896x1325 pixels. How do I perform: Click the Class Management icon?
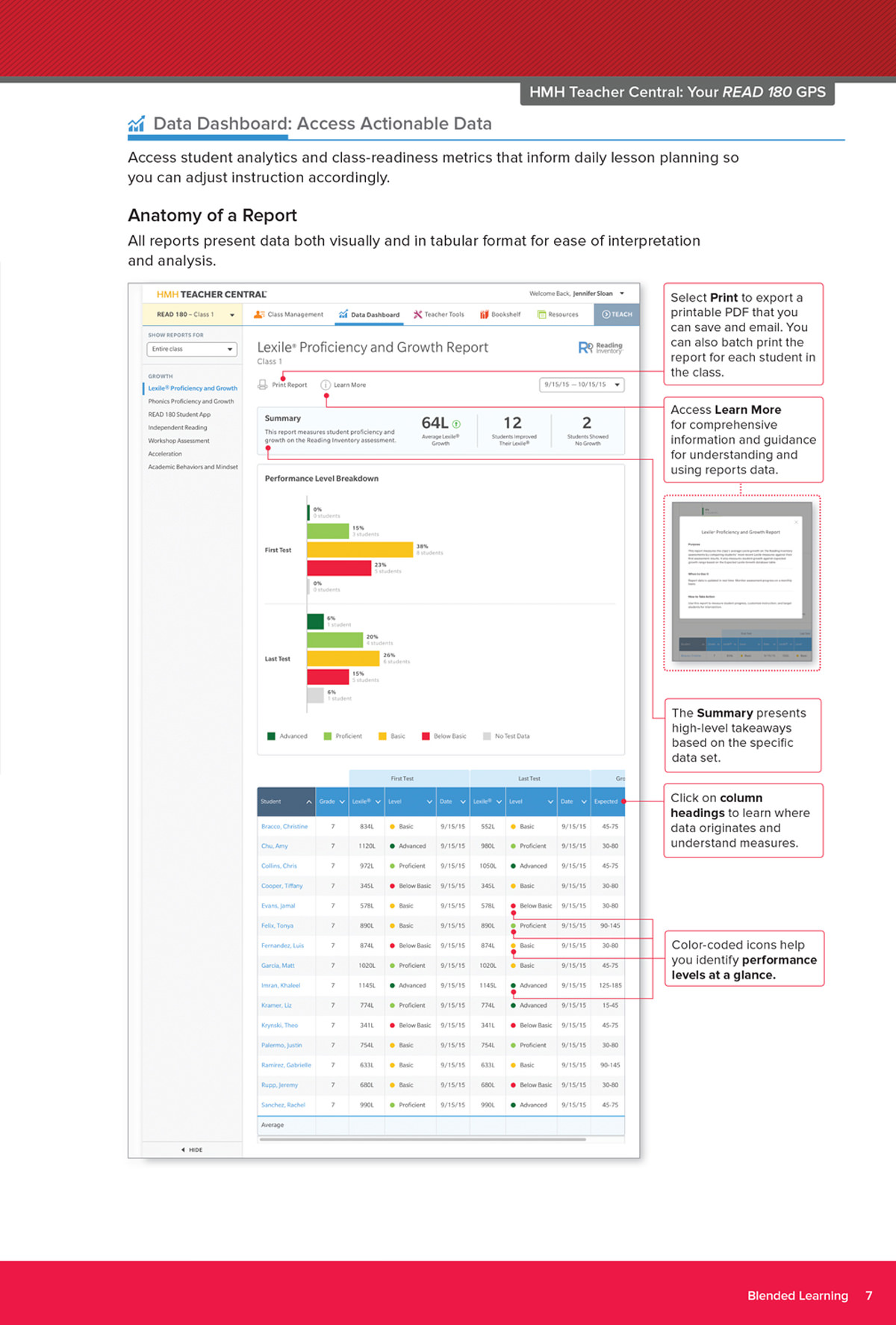click(259, 314)
